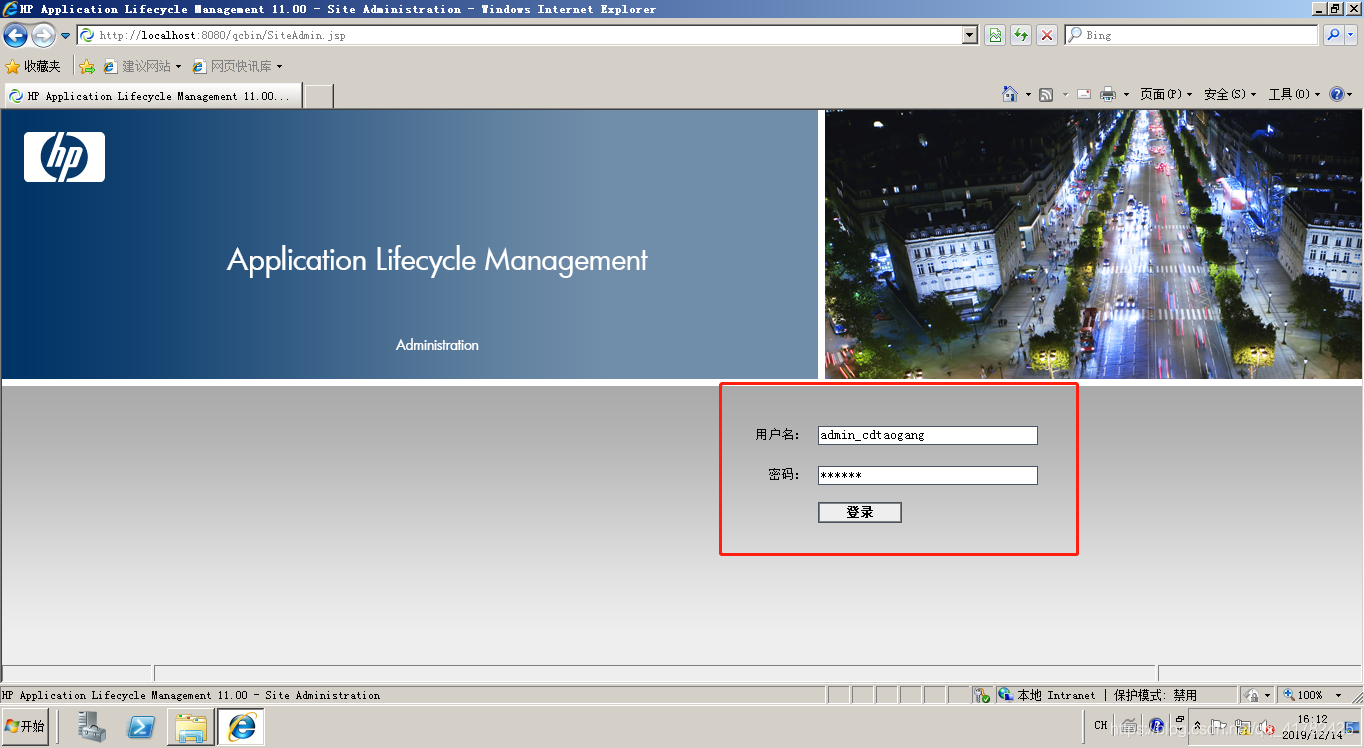
Task: Click the 16:12 clock in the tray
Action: pyautogui.click(x=1312, y=719)
